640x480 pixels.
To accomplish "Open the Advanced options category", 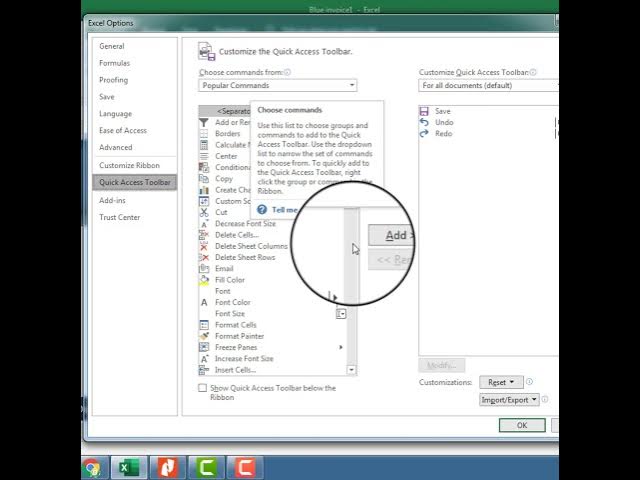I will click(116, 147).
